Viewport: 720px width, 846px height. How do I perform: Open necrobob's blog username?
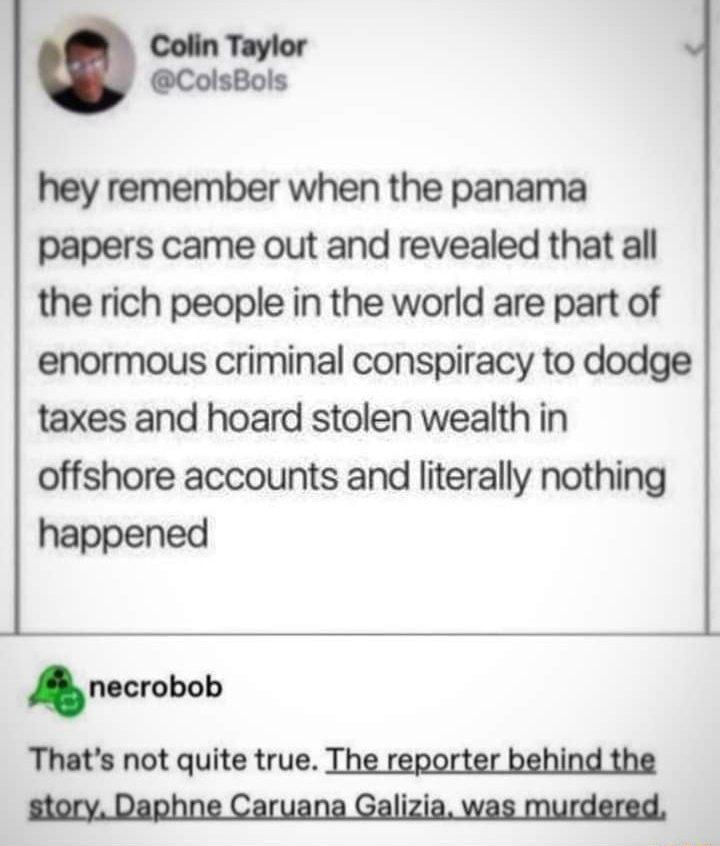coord(155,687)
